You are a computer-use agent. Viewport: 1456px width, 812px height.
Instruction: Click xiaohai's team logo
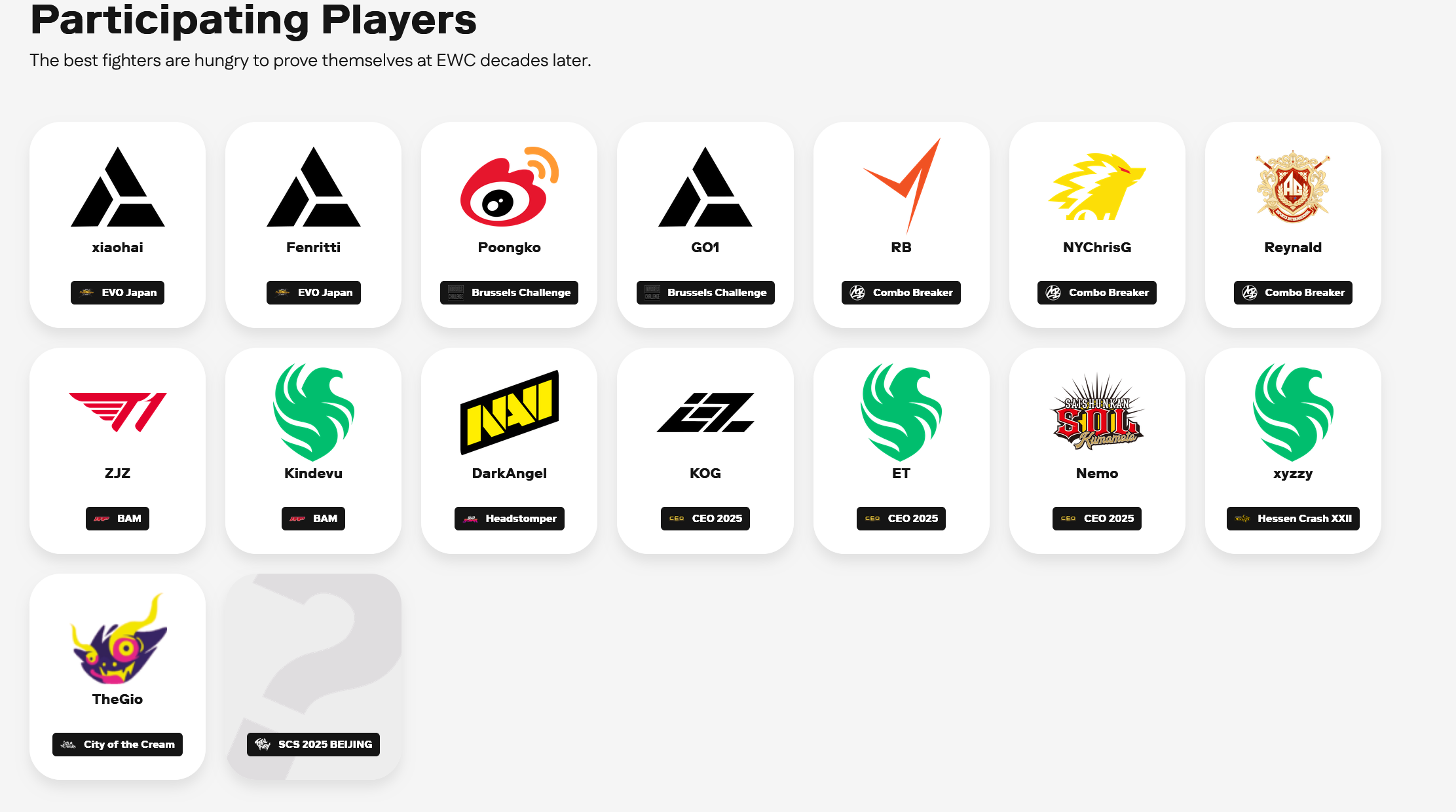point(118,187)
